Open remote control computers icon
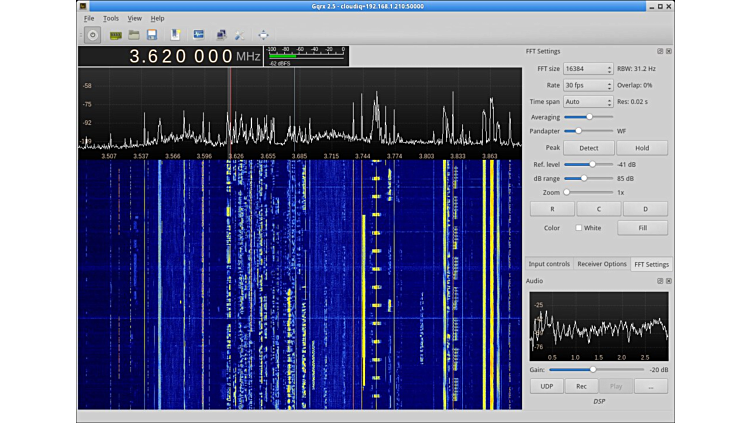752x423 pixels. click(221, 35)
